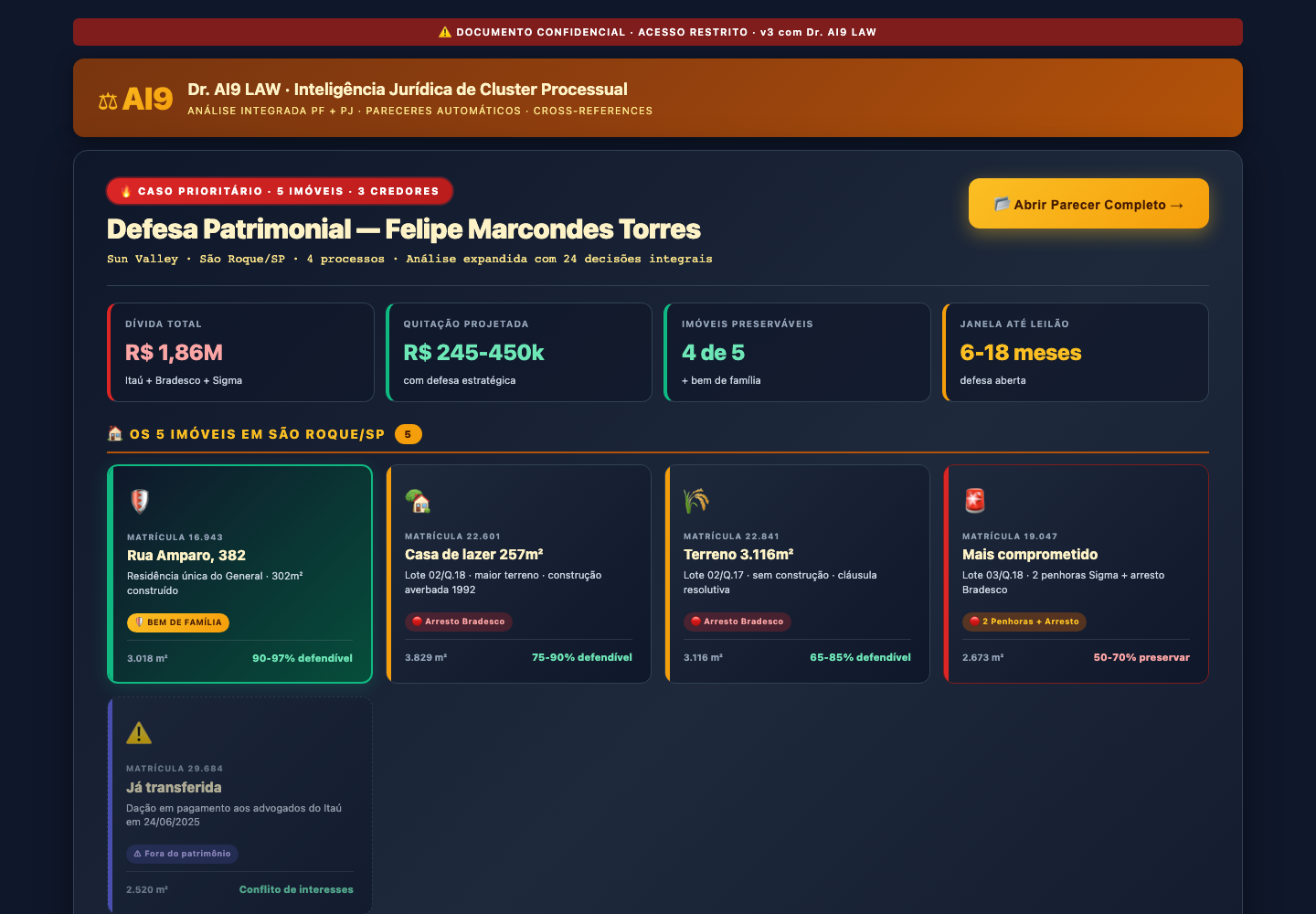Viewport: 1316px width, 914px height.
Task: Click Arresto Bradesco tag on Casa de lazer card
Action: (459, 622)
